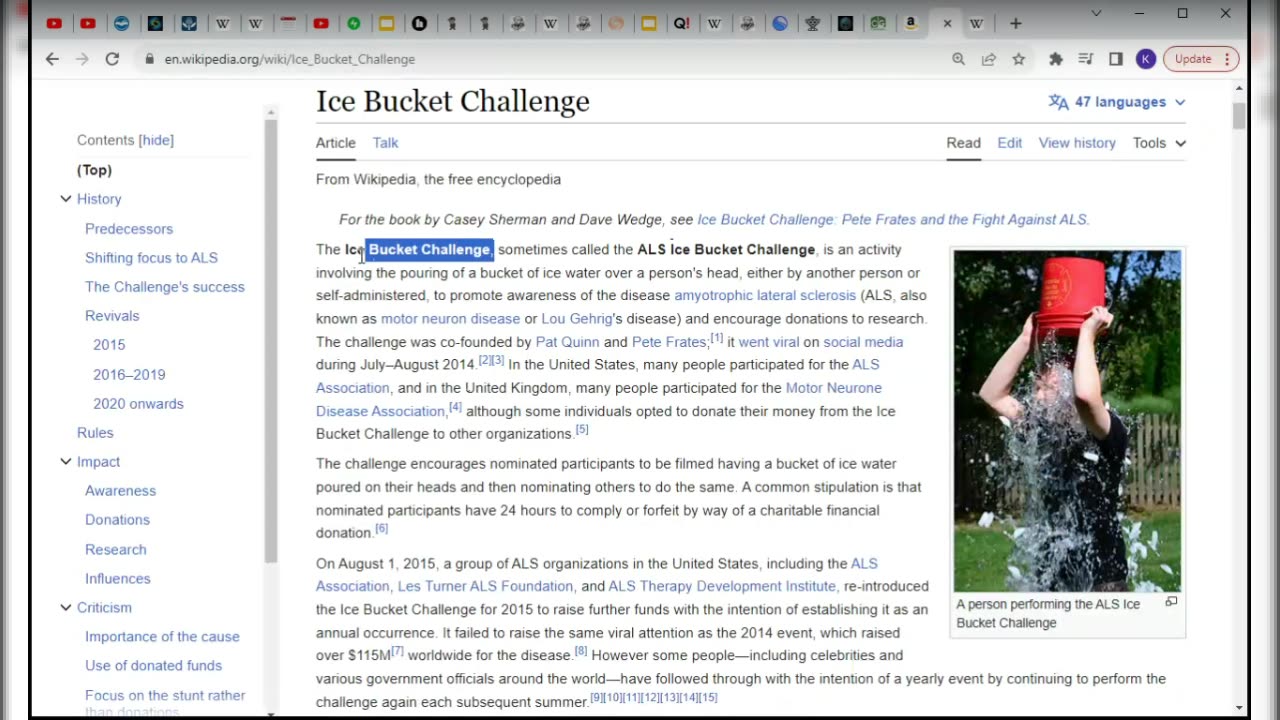Open the K profile avatar
The height and width of the screenshot is (720, 1280).
[1146, 59]
